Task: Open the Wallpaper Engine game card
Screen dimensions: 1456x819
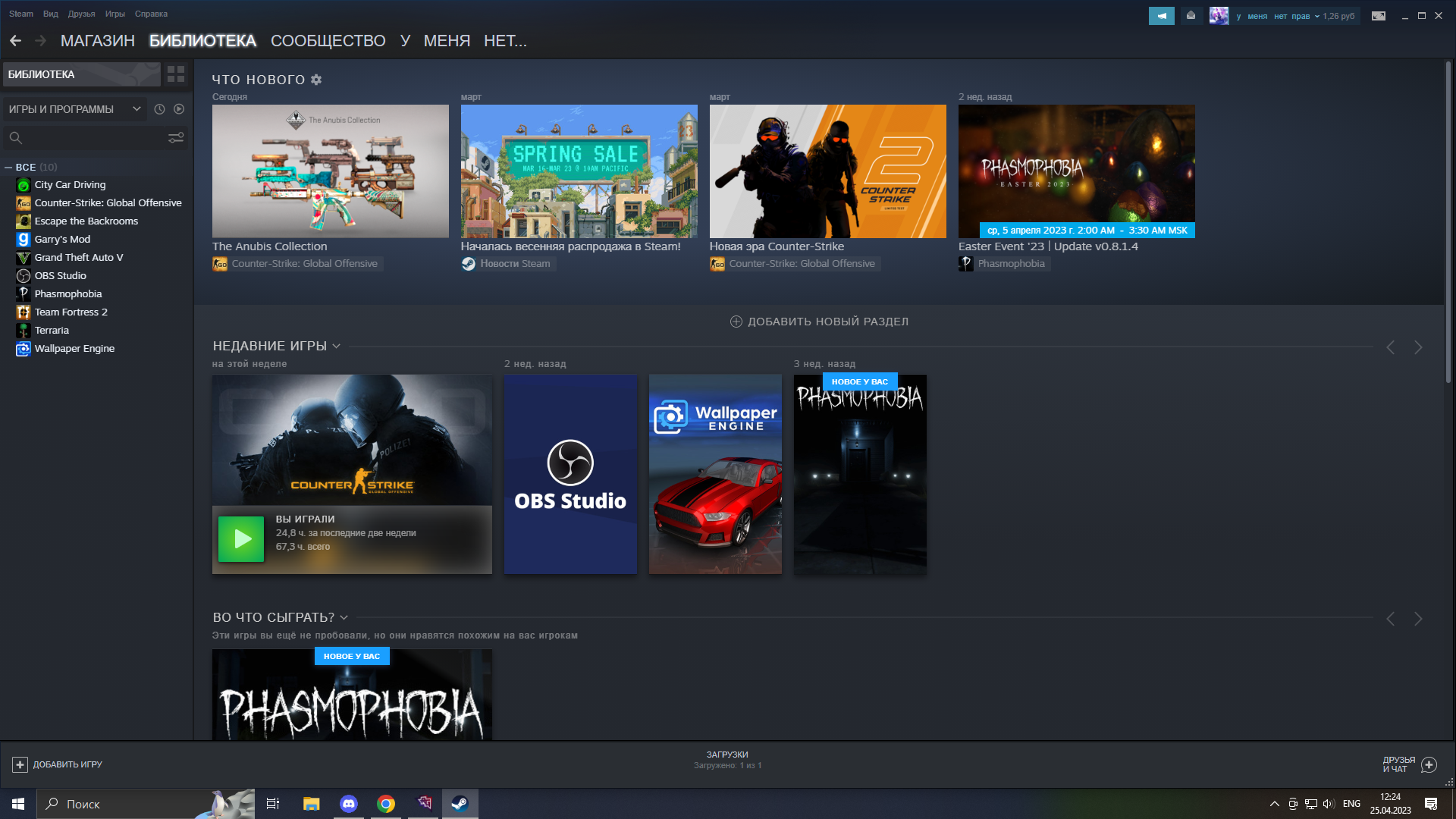Action: [x=715, y=474]
